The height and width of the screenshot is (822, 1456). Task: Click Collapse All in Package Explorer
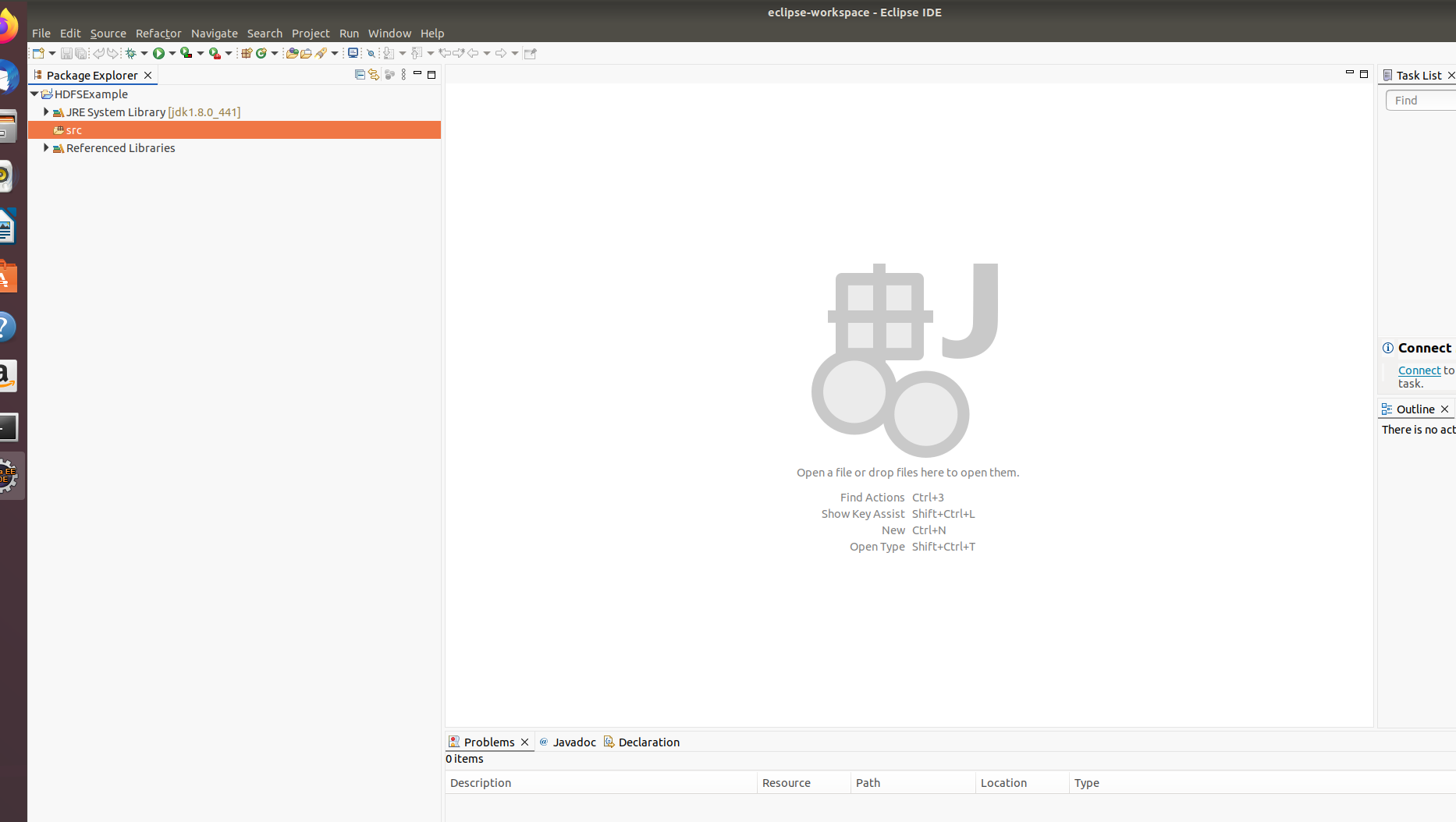click(x=360, y=75)
